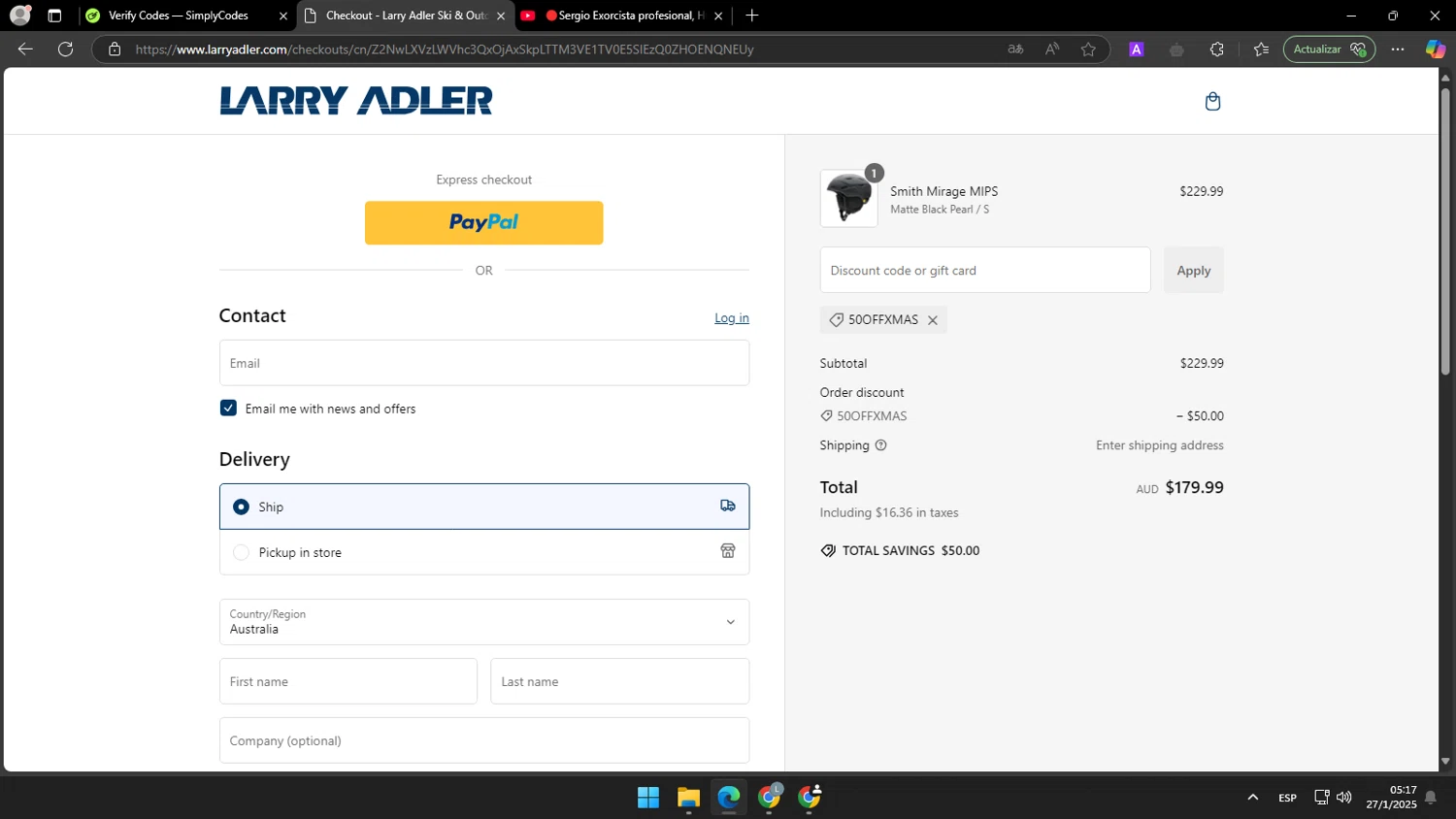Click the browser address bar URL

pos(445,49)
